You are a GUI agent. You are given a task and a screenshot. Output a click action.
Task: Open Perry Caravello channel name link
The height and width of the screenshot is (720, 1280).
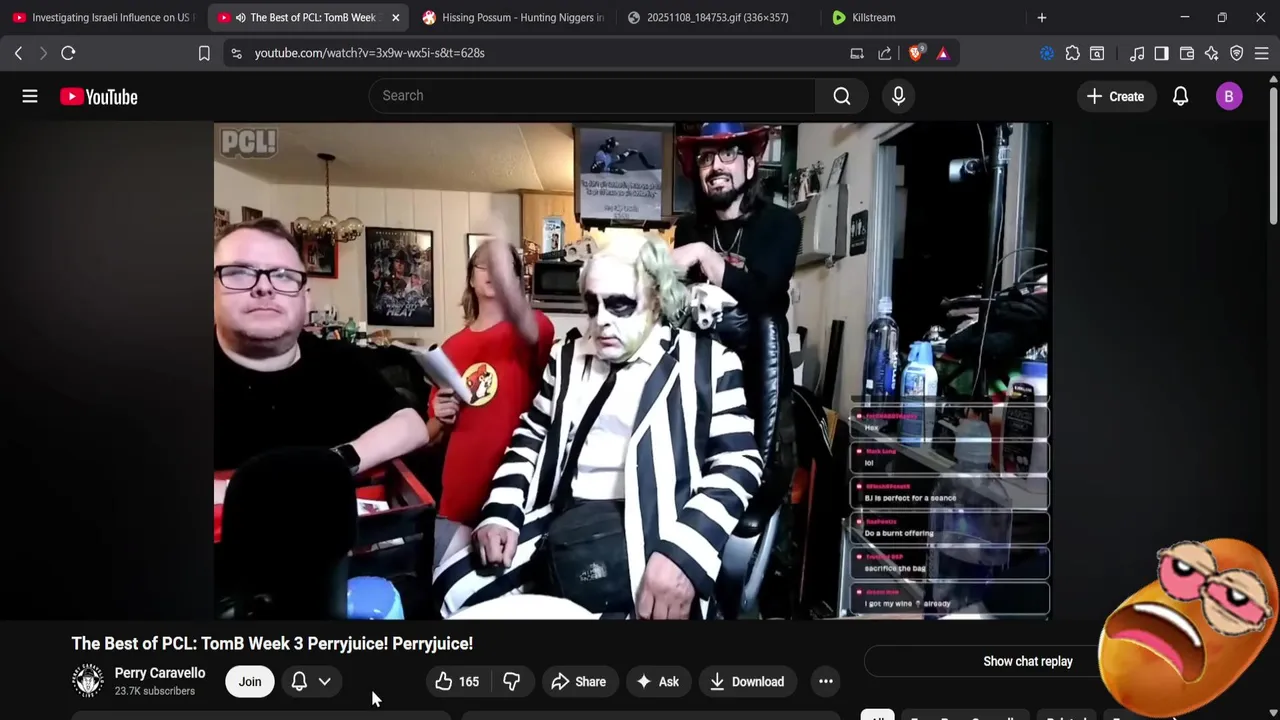(160, 673)
